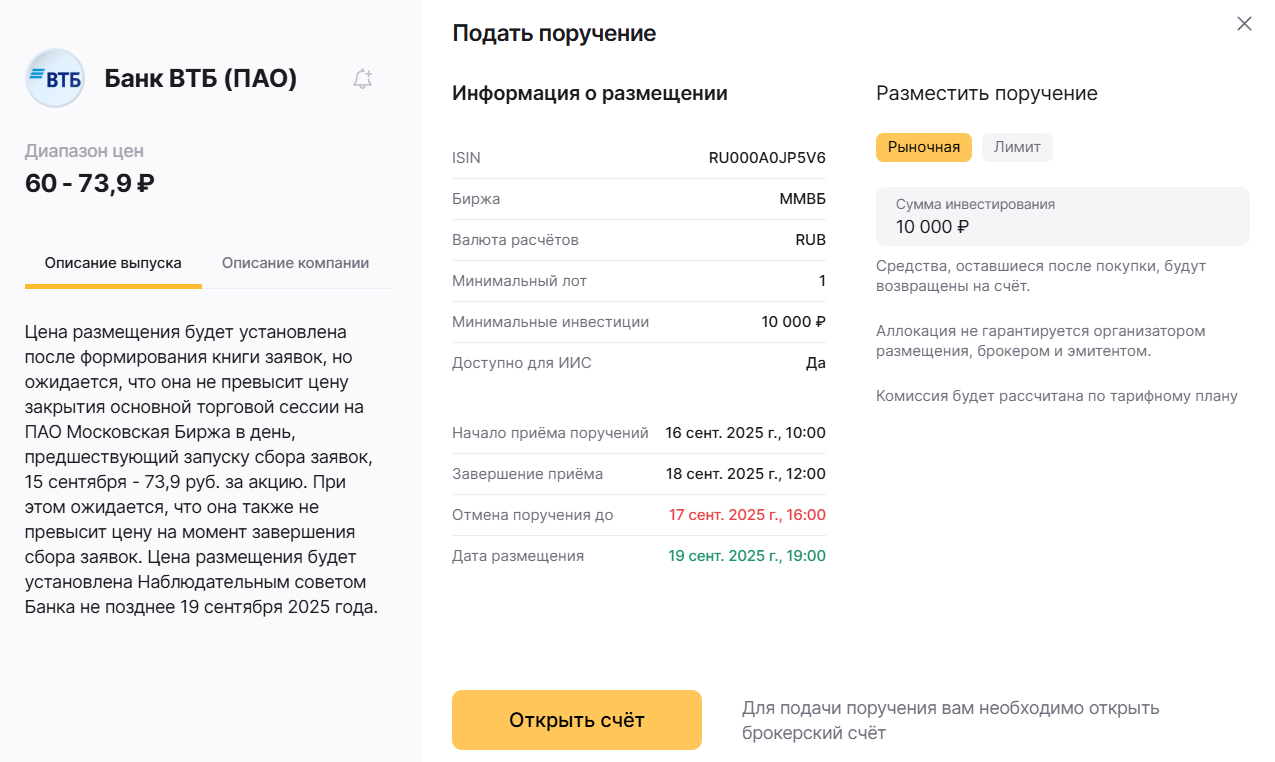Image resolution: width=1275 pixels, height=762 pixels.
Task: Click the Сумма инвестирования input field
Action: point(1062,216)
